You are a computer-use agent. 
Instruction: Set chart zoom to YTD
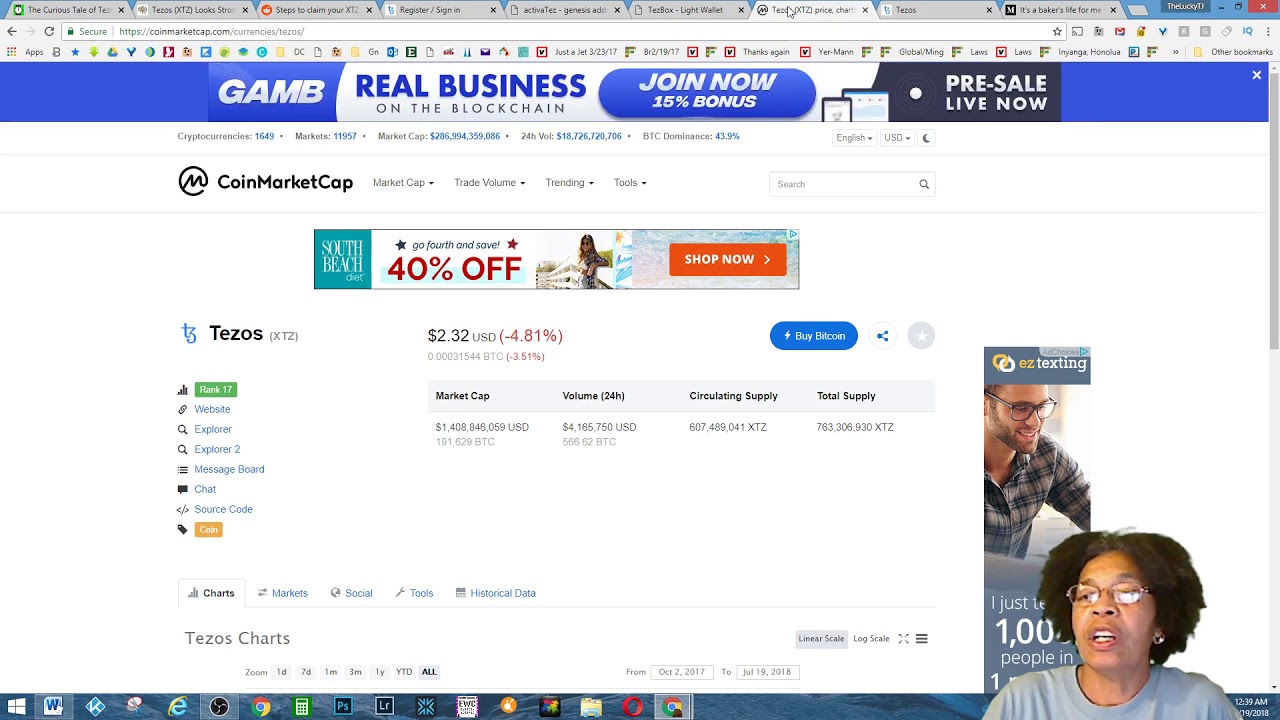click(404, 672)
